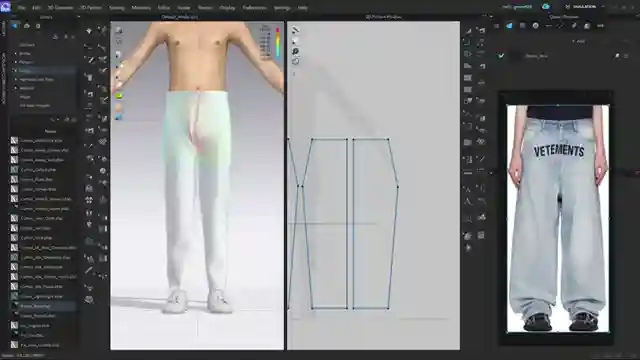
Task: Select the rightmost pant leg pattern piece
Action: point(376,223)
